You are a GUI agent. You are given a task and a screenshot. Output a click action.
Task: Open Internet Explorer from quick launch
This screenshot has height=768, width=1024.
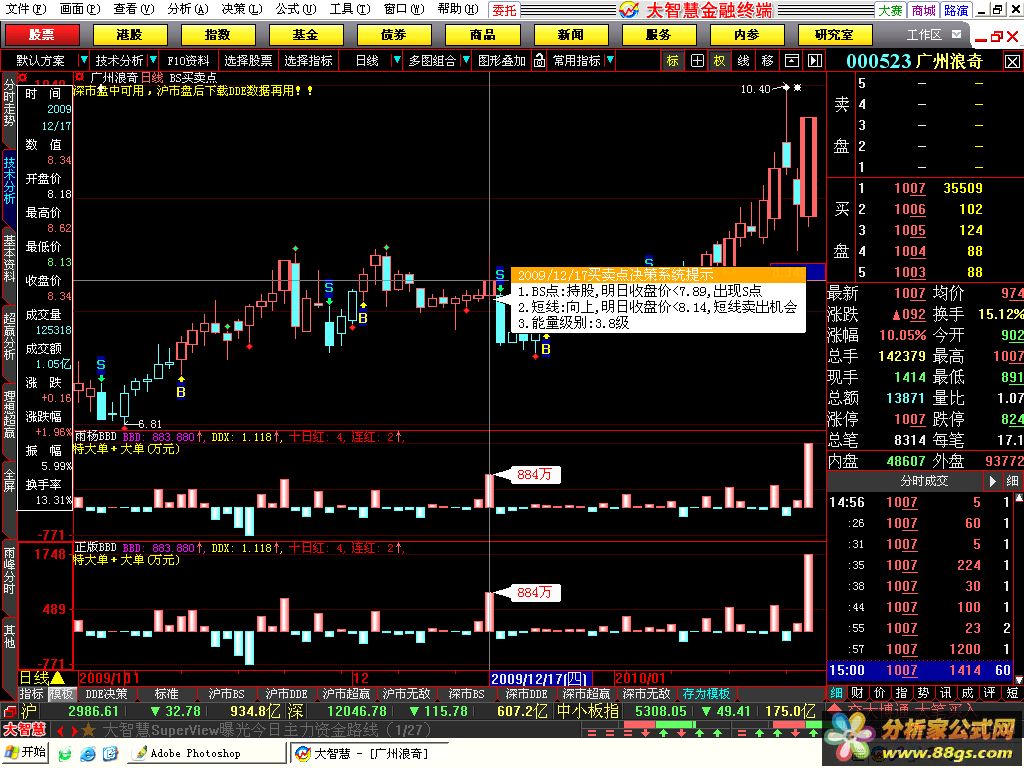88,754
